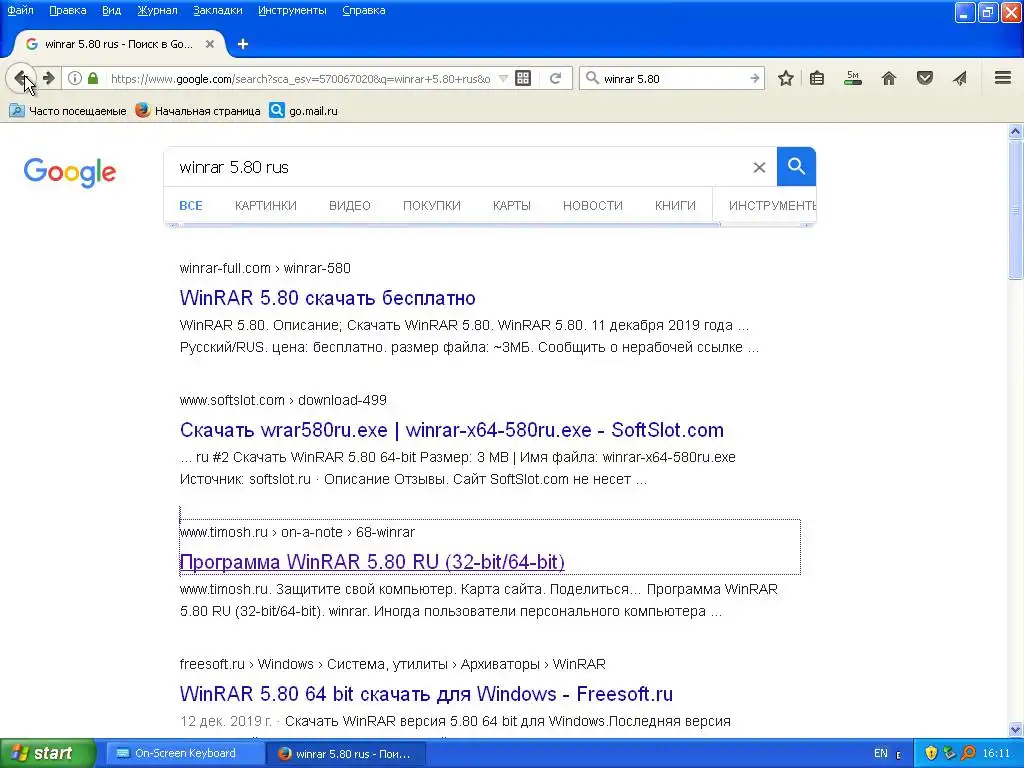Screen dimensions: 1024x768
Task: Switch to the НОВОСТИ tab
Action: click(593, 206)
